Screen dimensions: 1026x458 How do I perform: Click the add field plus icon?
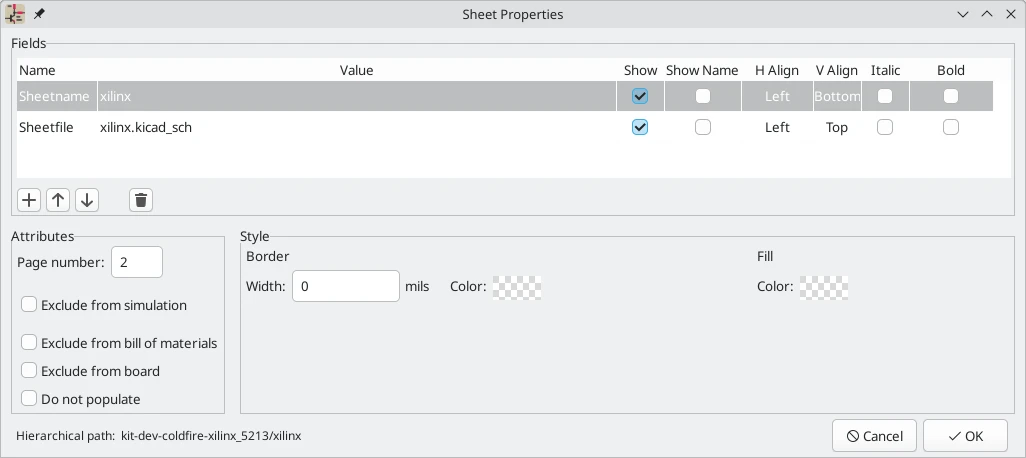[30, 200]
